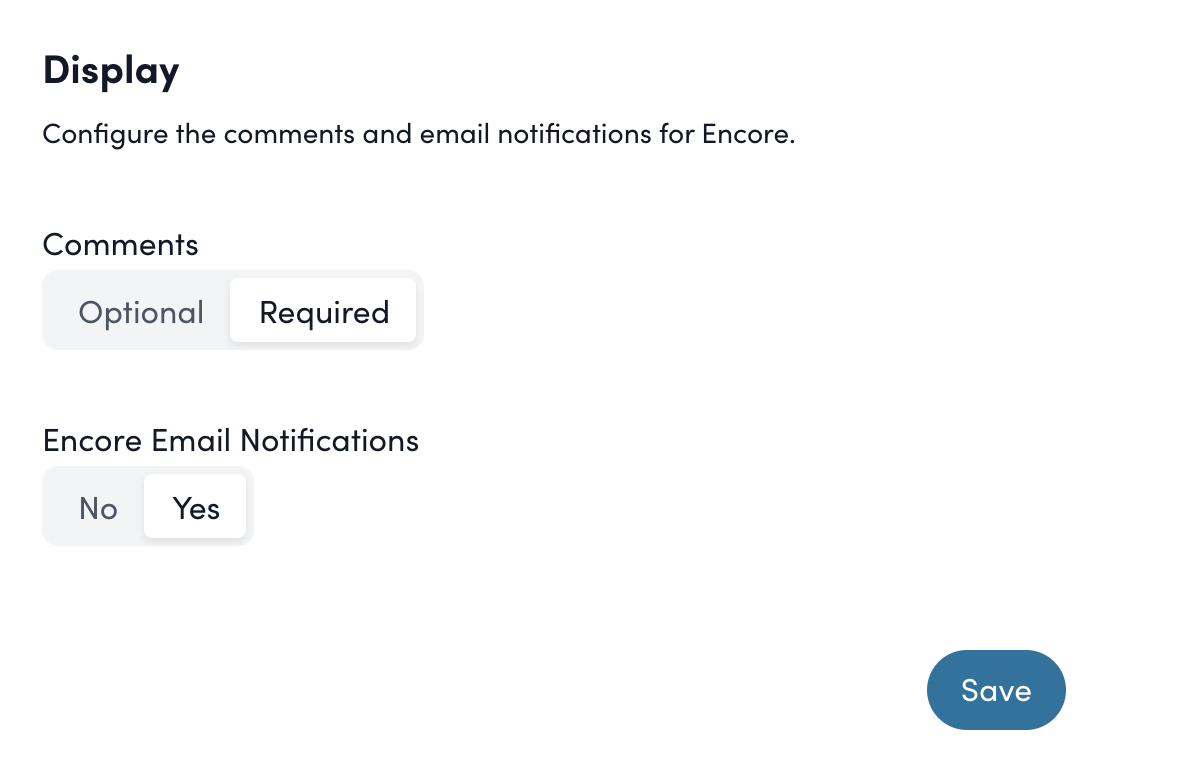
Task: Click the Comments segmented control
Action: pos(232,310)
